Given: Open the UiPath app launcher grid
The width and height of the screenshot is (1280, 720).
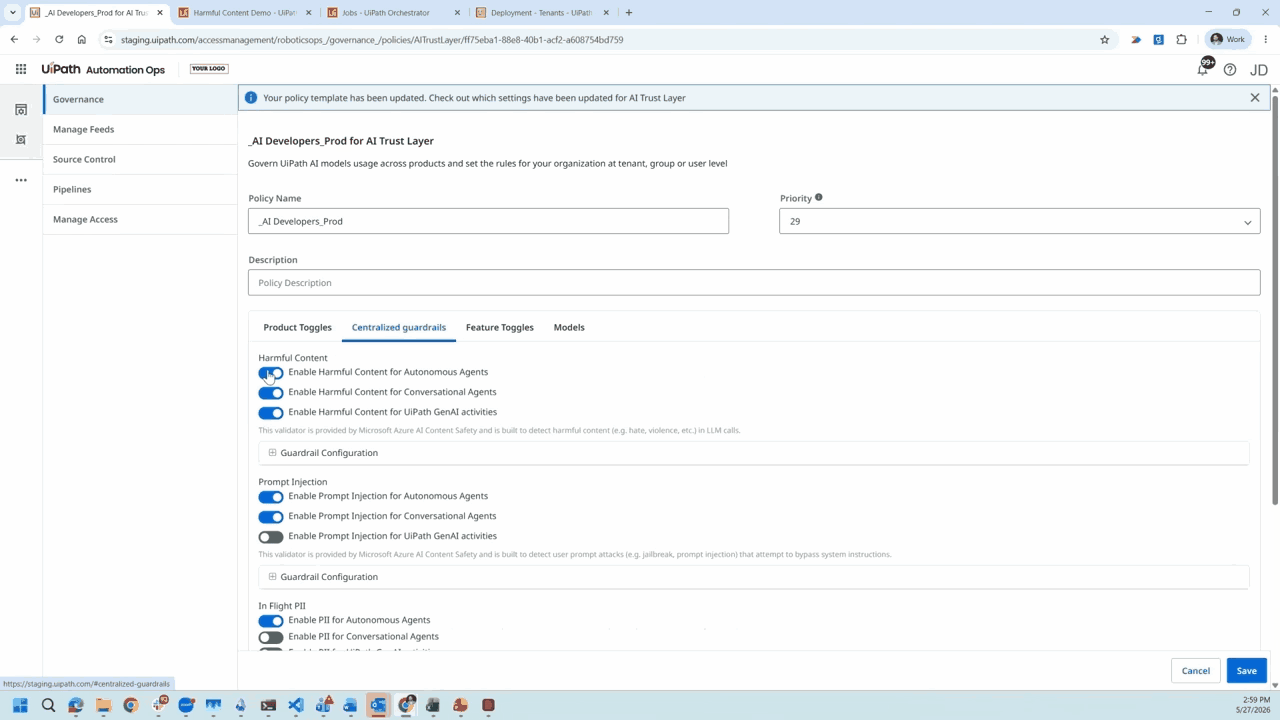Looking at the screenshot, I should tap(21, 69).
